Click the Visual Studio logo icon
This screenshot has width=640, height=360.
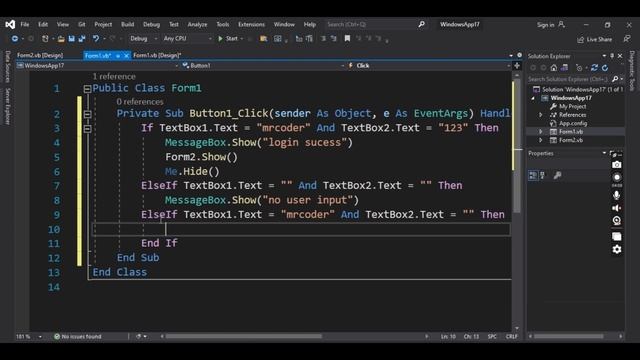[x=10, y=24]
